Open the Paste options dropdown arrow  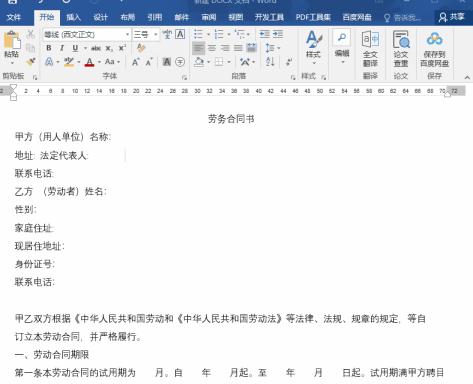pos(12,63)
